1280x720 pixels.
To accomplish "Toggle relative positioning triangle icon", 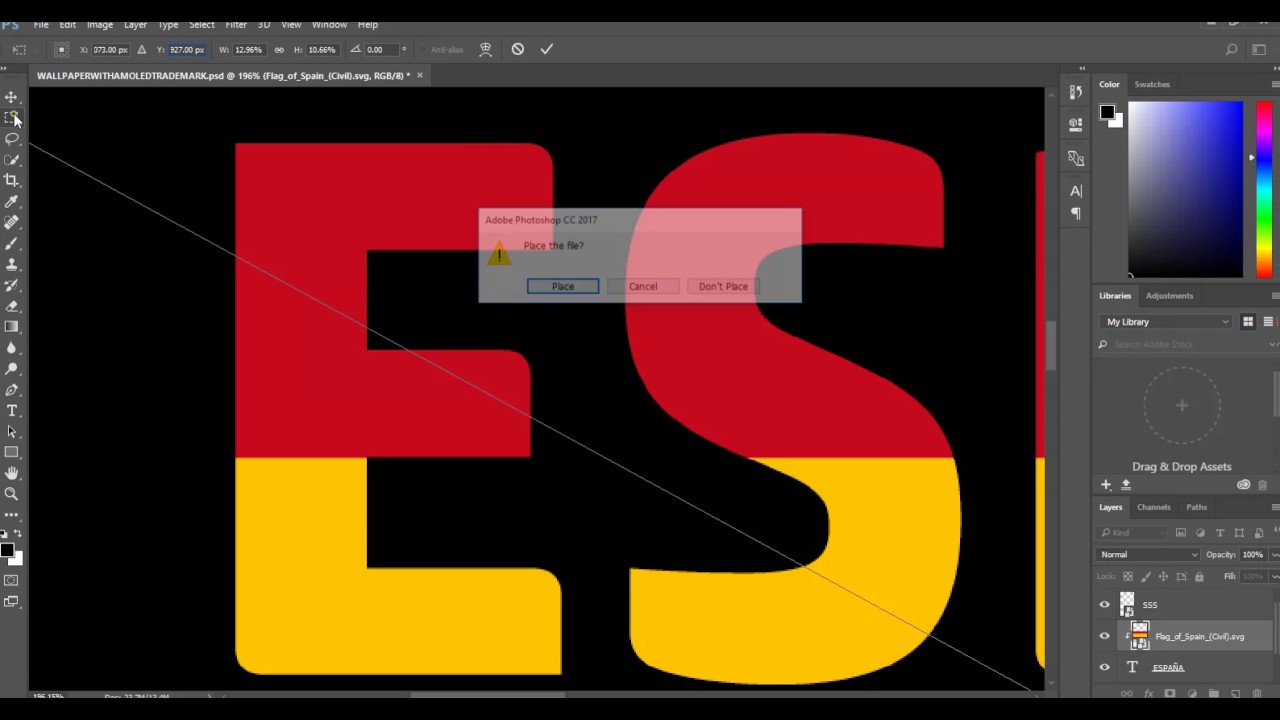I will click(x=141, y=50).
